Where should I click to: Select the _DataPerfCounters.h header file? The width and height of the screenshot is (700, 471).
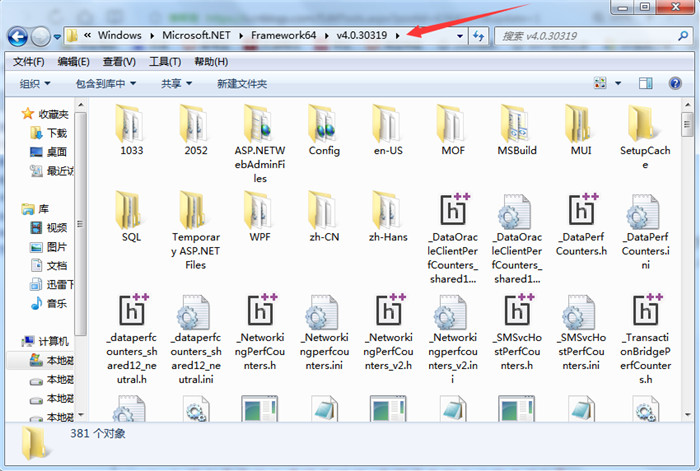[581, 225]
